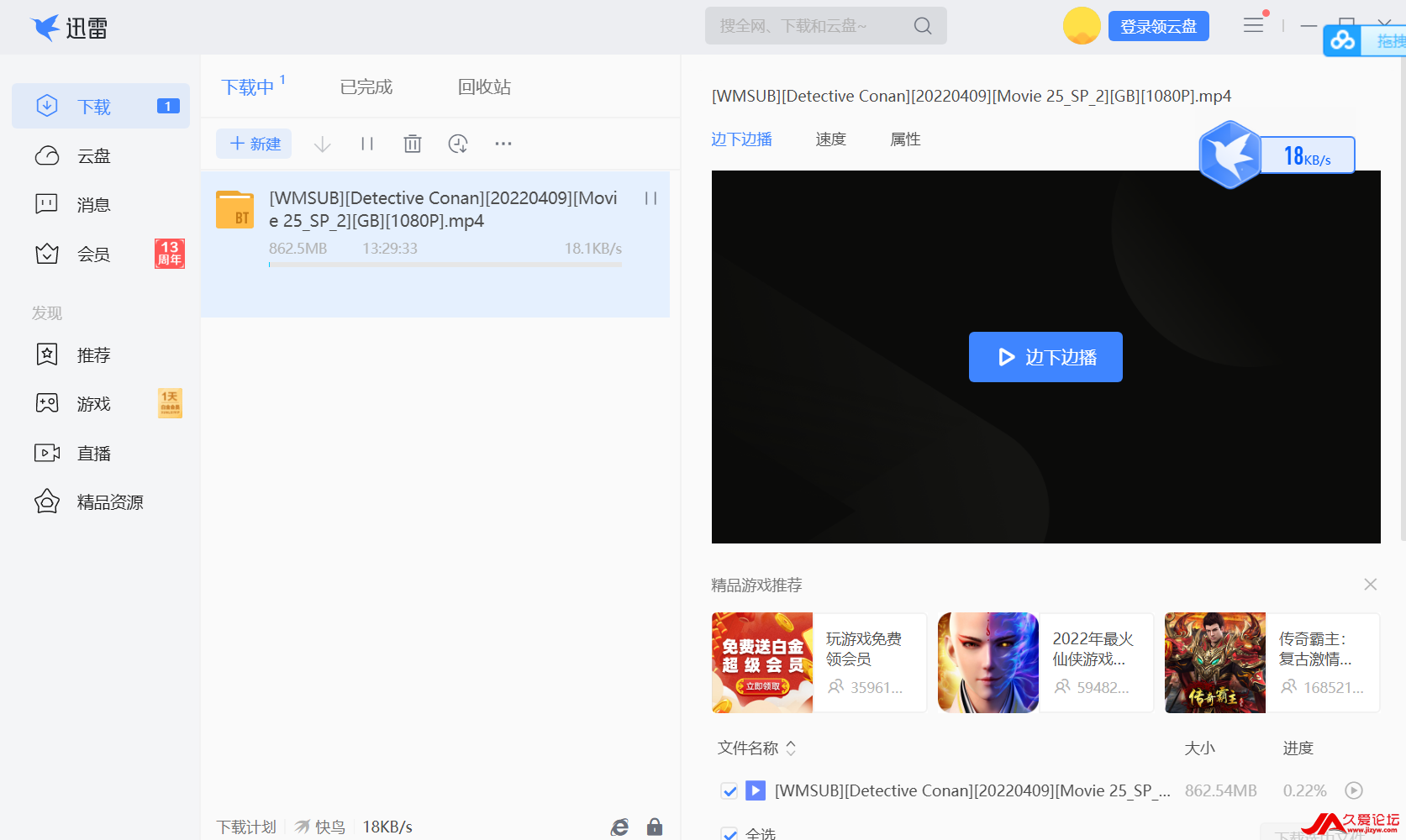This screenshot has height=840, width=1406.
Task: Click the lock icon in status bar
Action: click(655, 827)
